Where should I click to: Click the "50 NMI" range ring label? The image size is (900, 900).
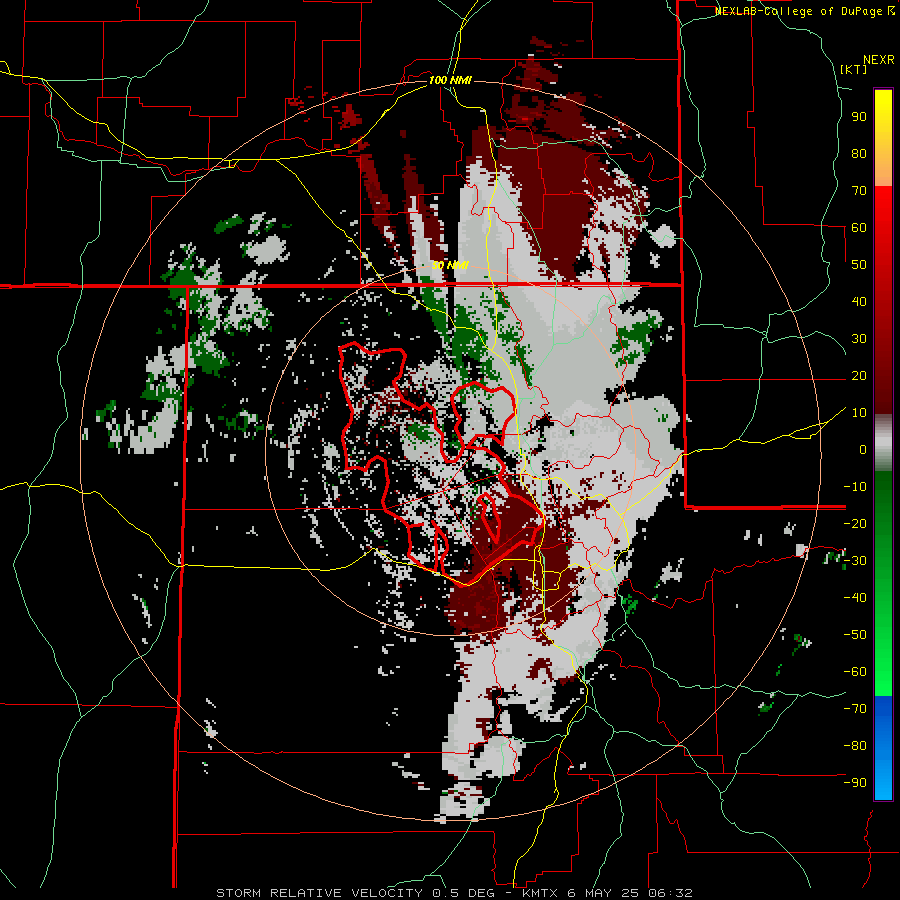450,265
